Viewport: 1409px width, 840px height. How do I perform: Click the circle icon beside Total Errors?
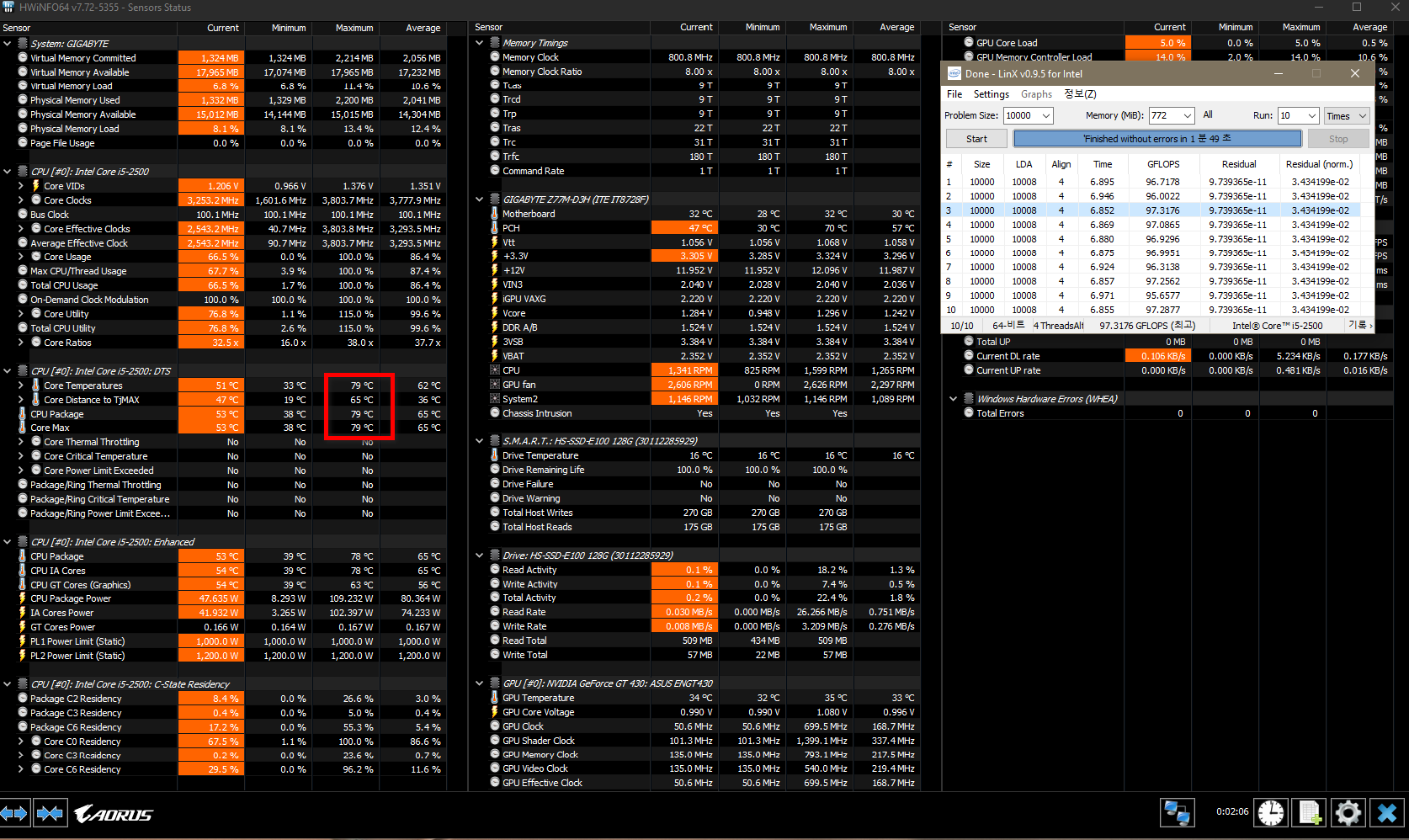pos(969,413)
